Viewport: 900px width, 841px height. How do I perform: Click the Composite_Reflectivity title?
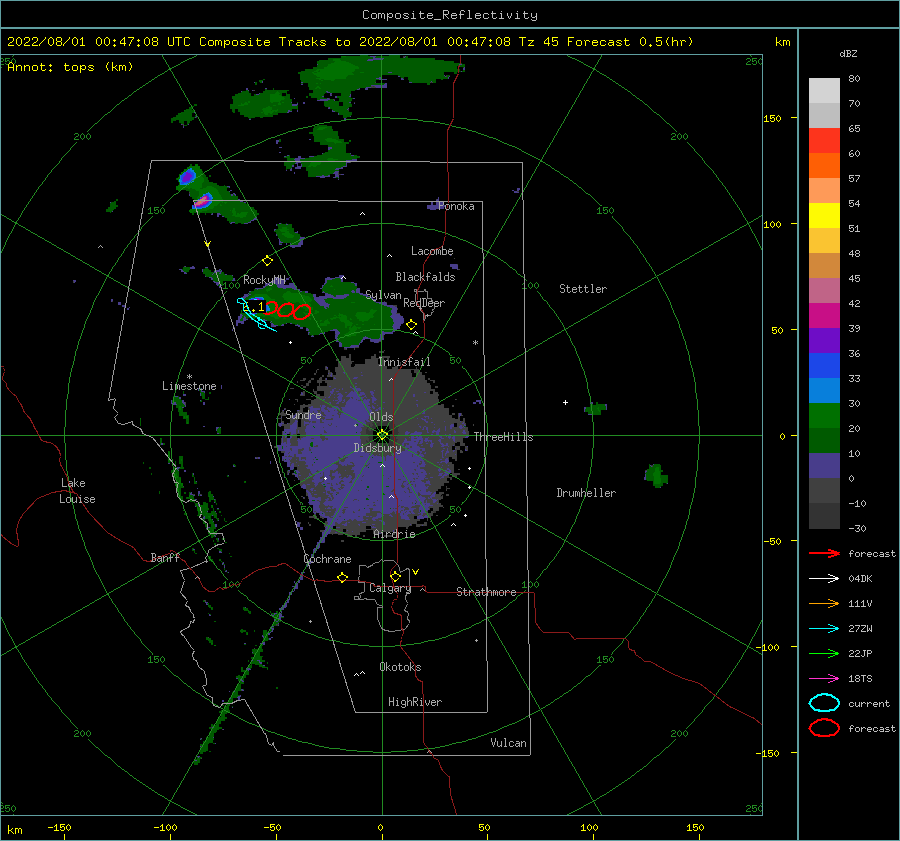coord(449,15)
